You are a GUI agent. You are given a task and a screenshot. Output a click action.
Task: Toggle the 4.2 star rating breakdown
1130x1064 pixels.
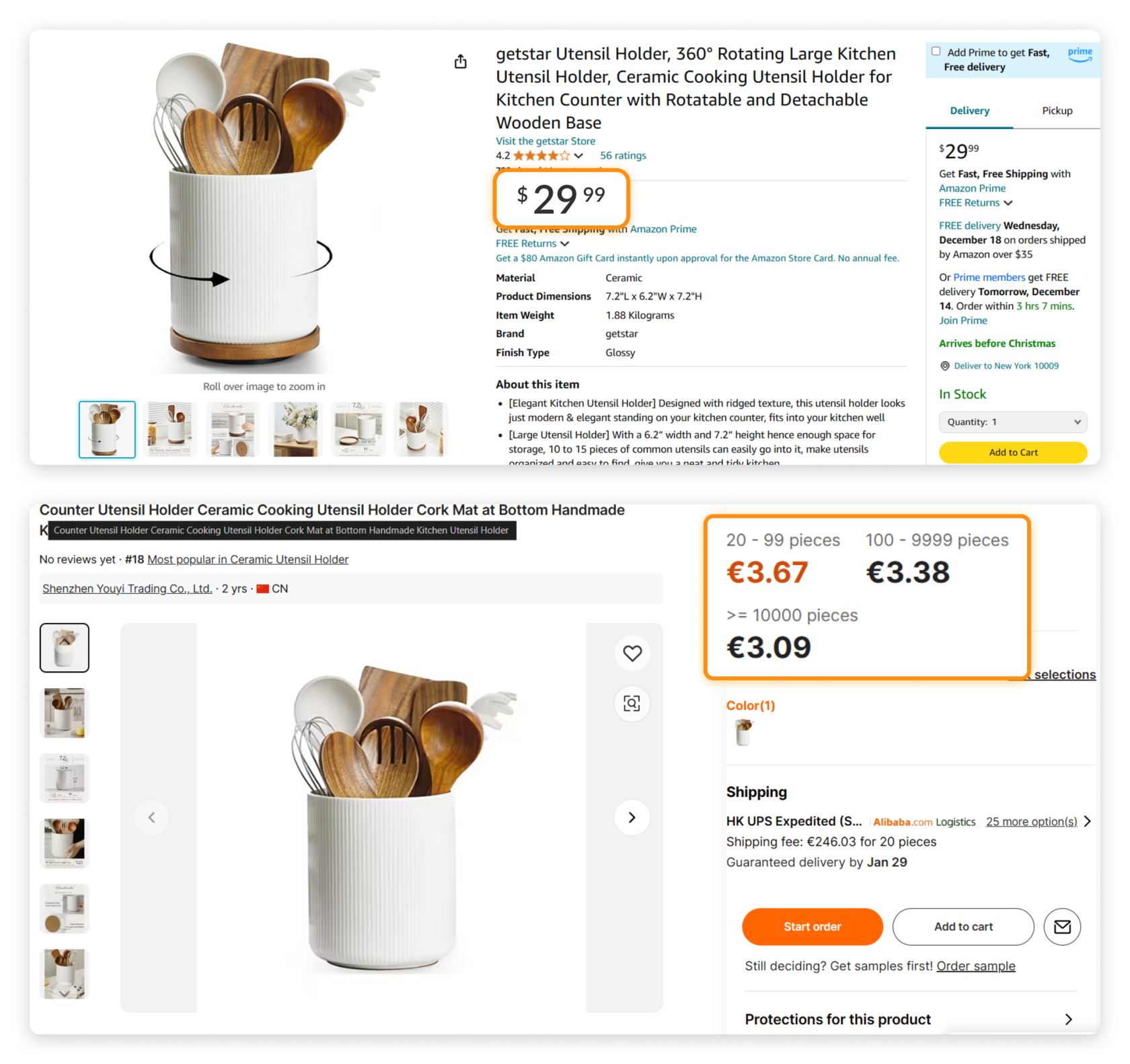pos(578,155)
